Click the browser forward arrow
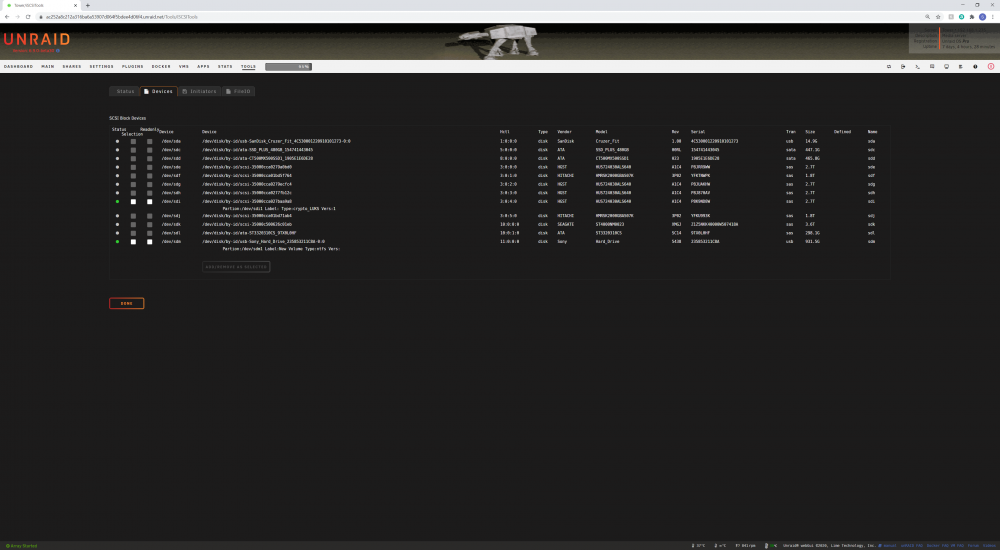1000x550 pixels. point(17,17)
